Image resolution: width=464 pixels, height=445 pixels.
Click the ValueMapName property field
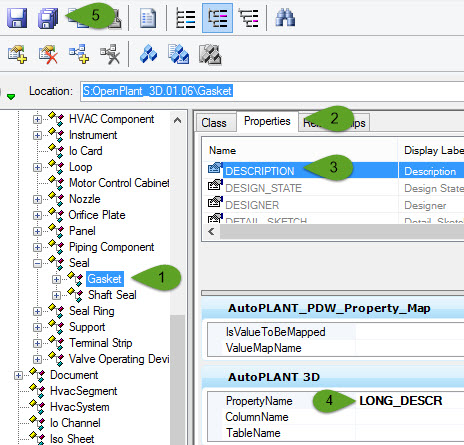[336, 348]
